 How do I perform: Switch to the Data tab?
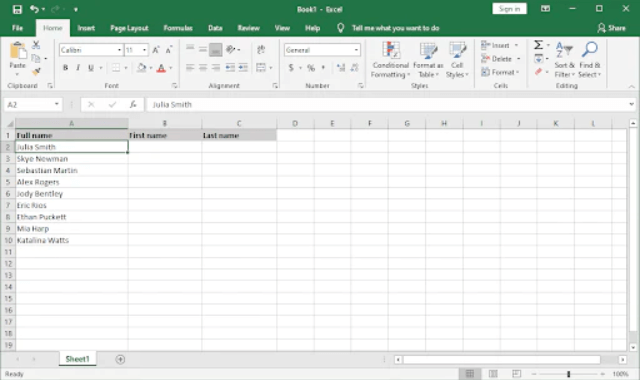tap(215, 28)
